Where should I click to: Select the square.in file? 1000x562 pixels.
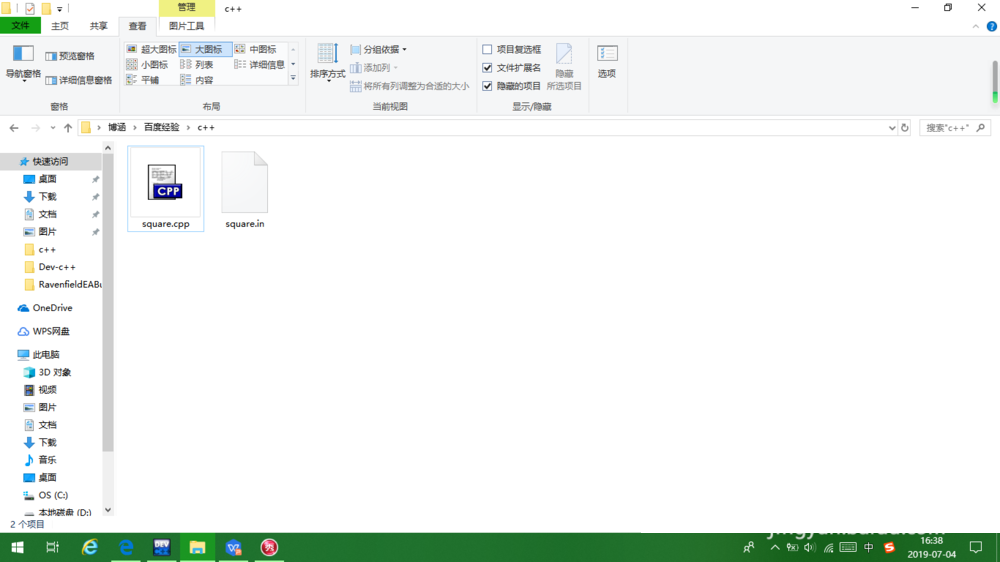pos(244,188)
